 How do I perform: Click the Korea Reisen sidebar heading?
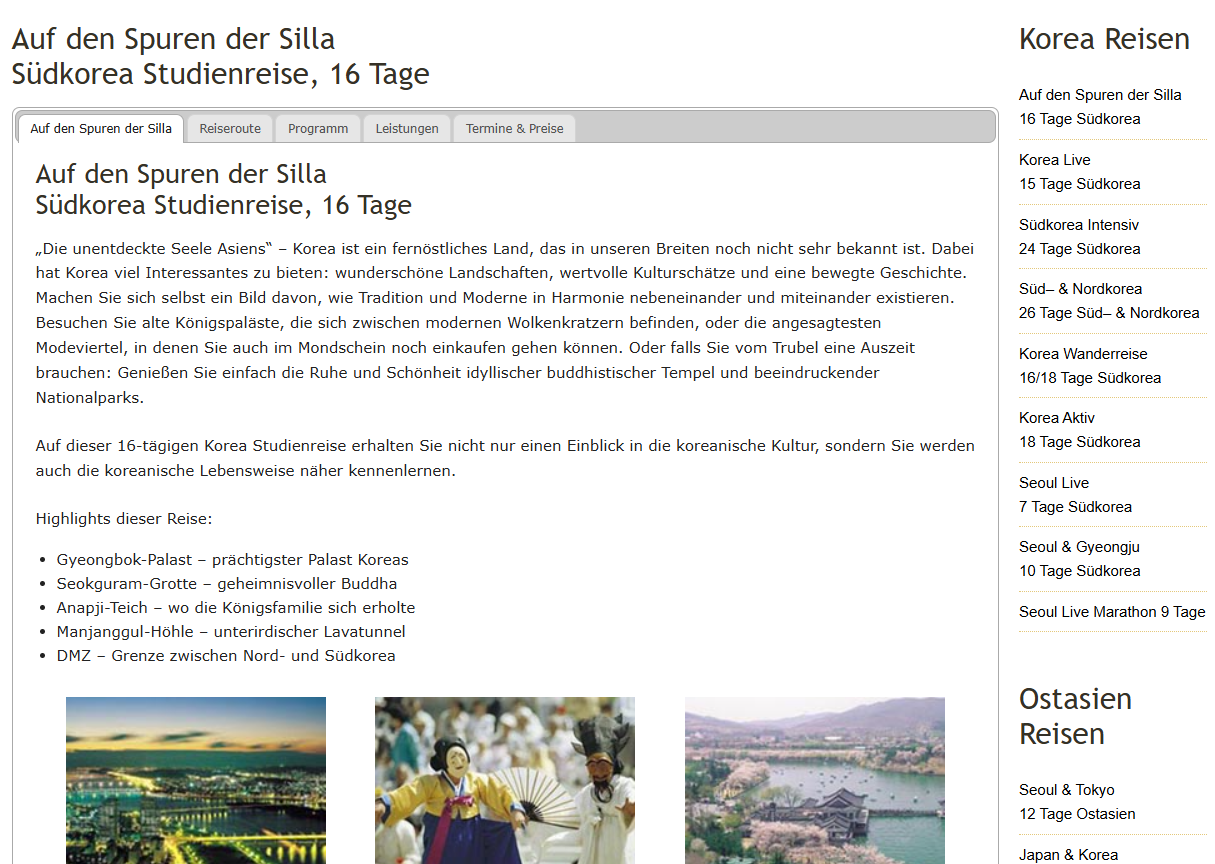(1104, 39)
